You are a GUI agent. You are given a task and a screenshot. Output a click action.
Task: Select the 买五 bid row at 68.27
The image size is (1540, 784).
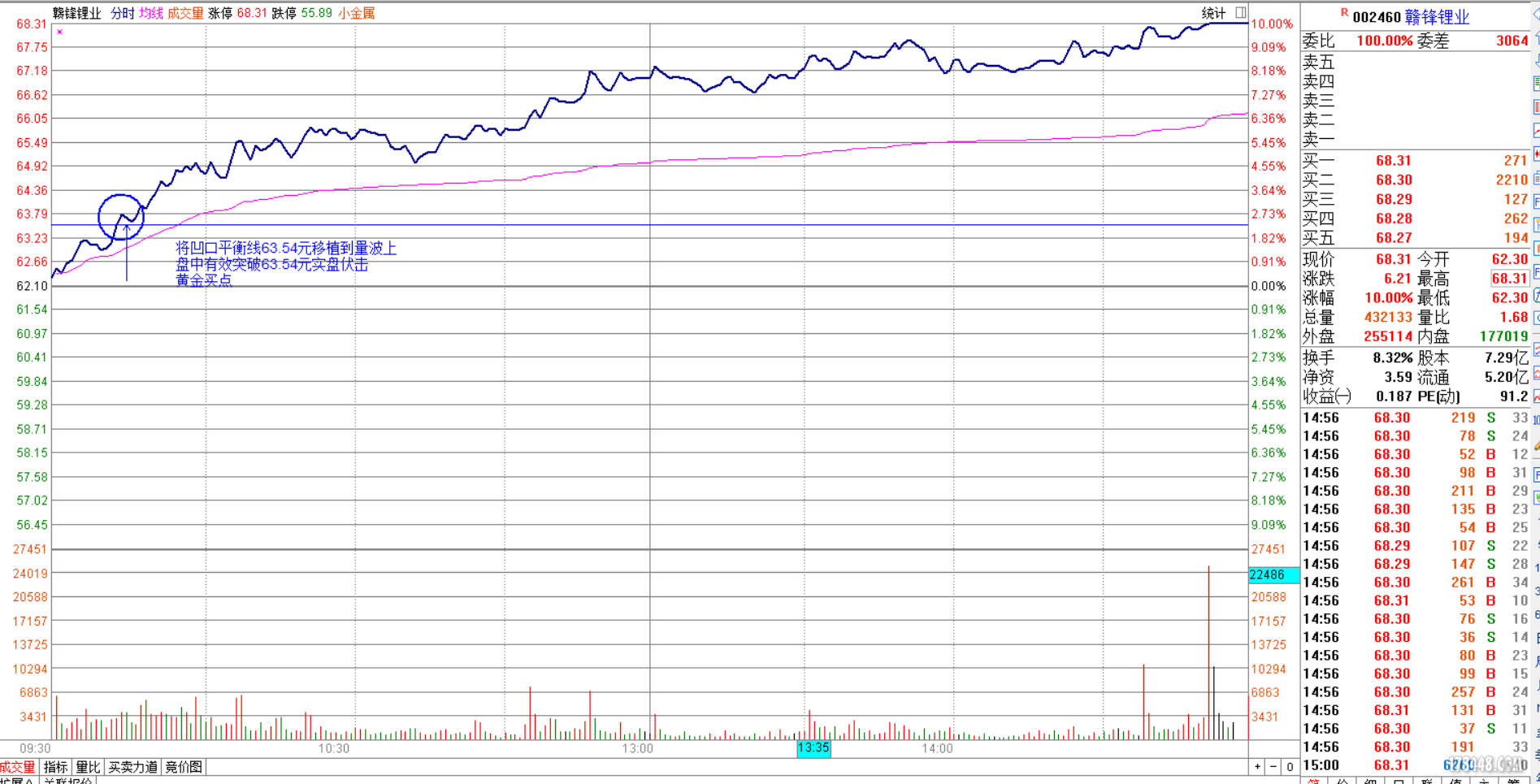pos(1415,238)
